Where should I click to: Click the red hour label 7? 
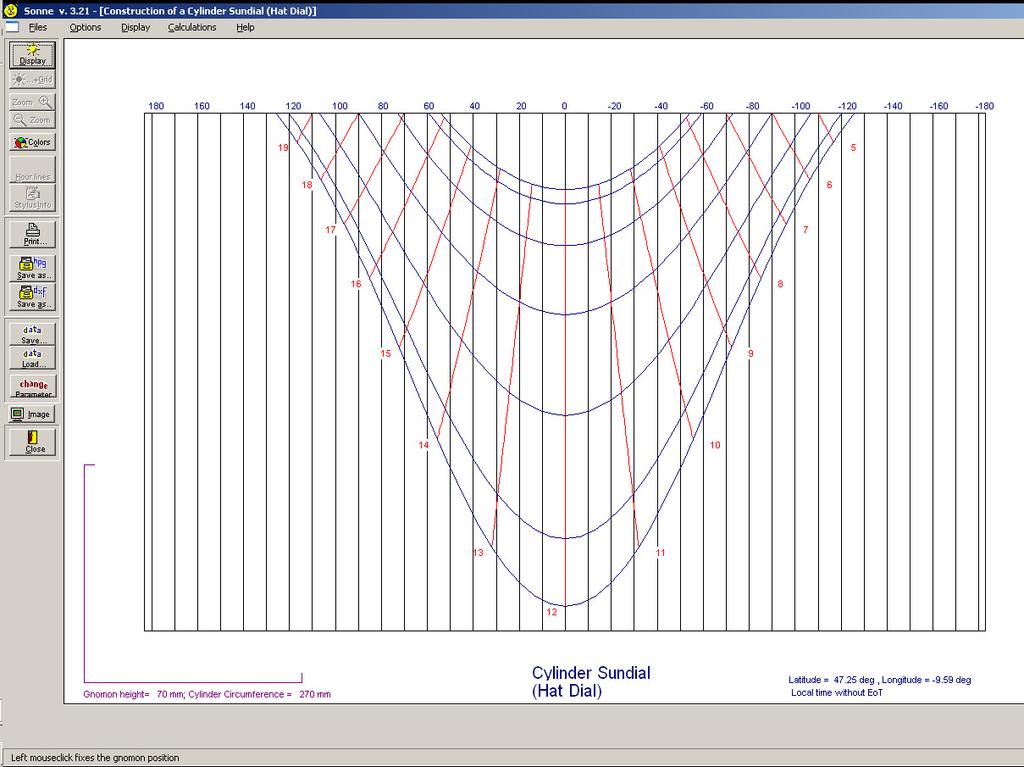[805, 230]
